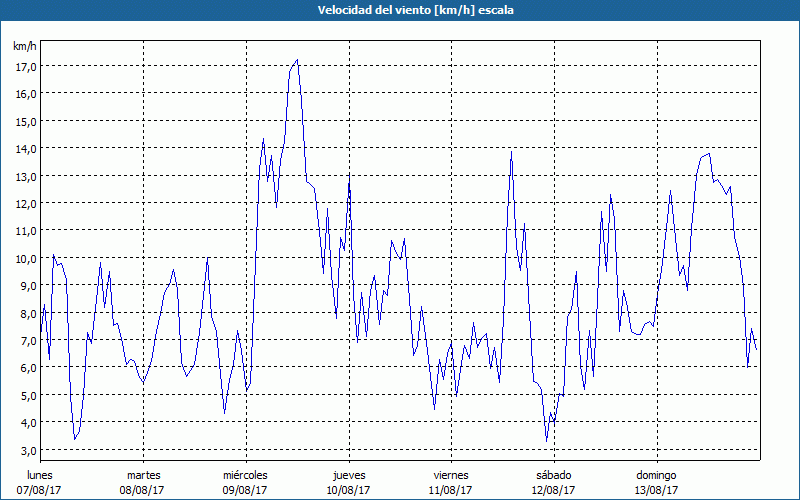Image resolution: width=800 pixels, height=500 pixels.
Task: Select the 'sábado' day label
Action: (553, 475)
